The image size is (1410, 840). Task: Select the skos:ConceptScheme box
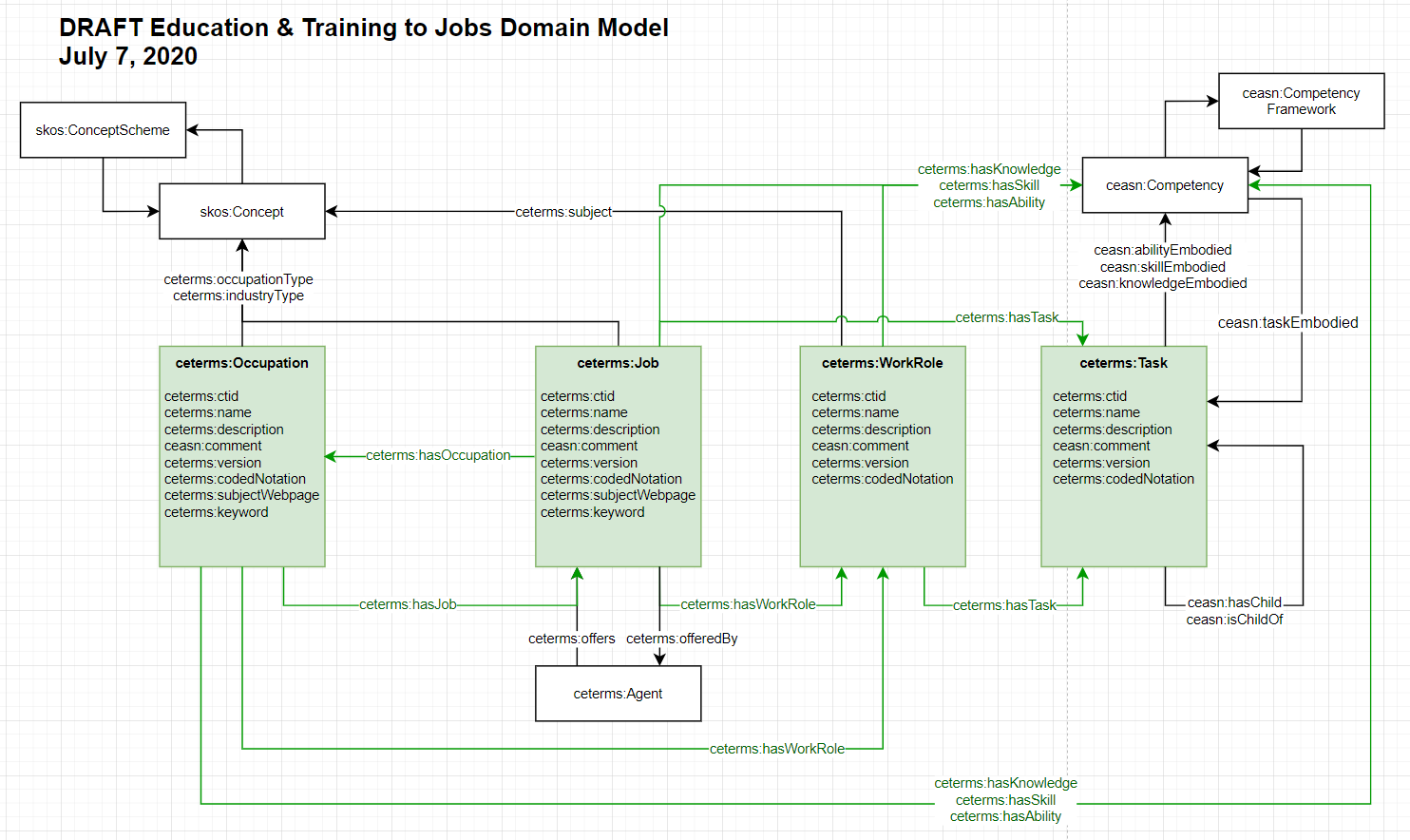click(x=102, y=129)
